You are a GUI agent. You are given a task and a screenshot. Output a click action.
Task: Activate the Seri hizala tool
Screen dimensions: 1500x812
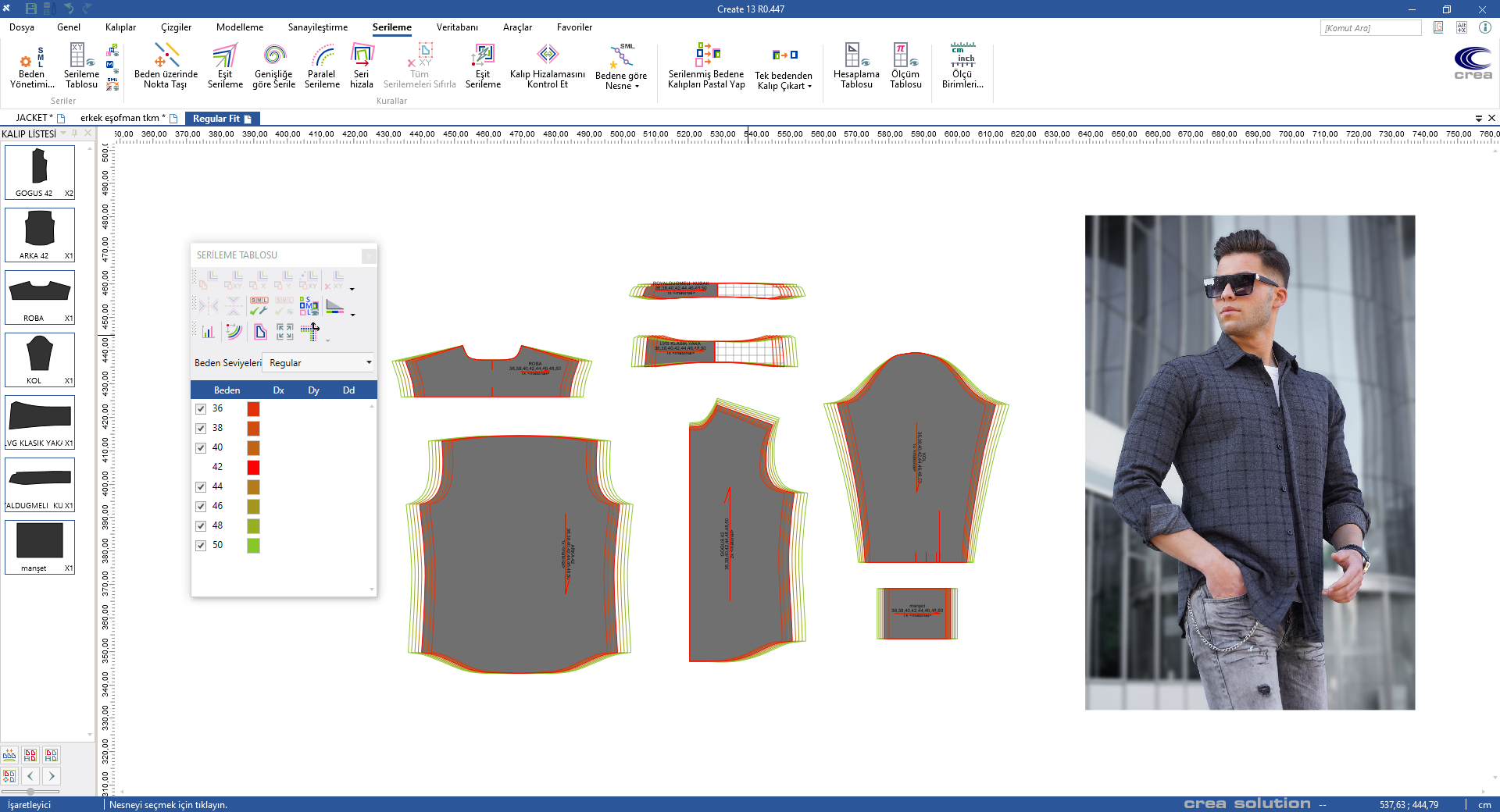point(361,66)
